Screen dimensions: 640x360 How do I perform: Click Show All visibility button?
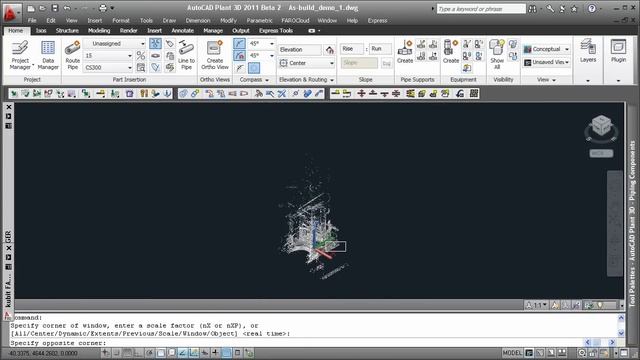(x=497, y=54)
